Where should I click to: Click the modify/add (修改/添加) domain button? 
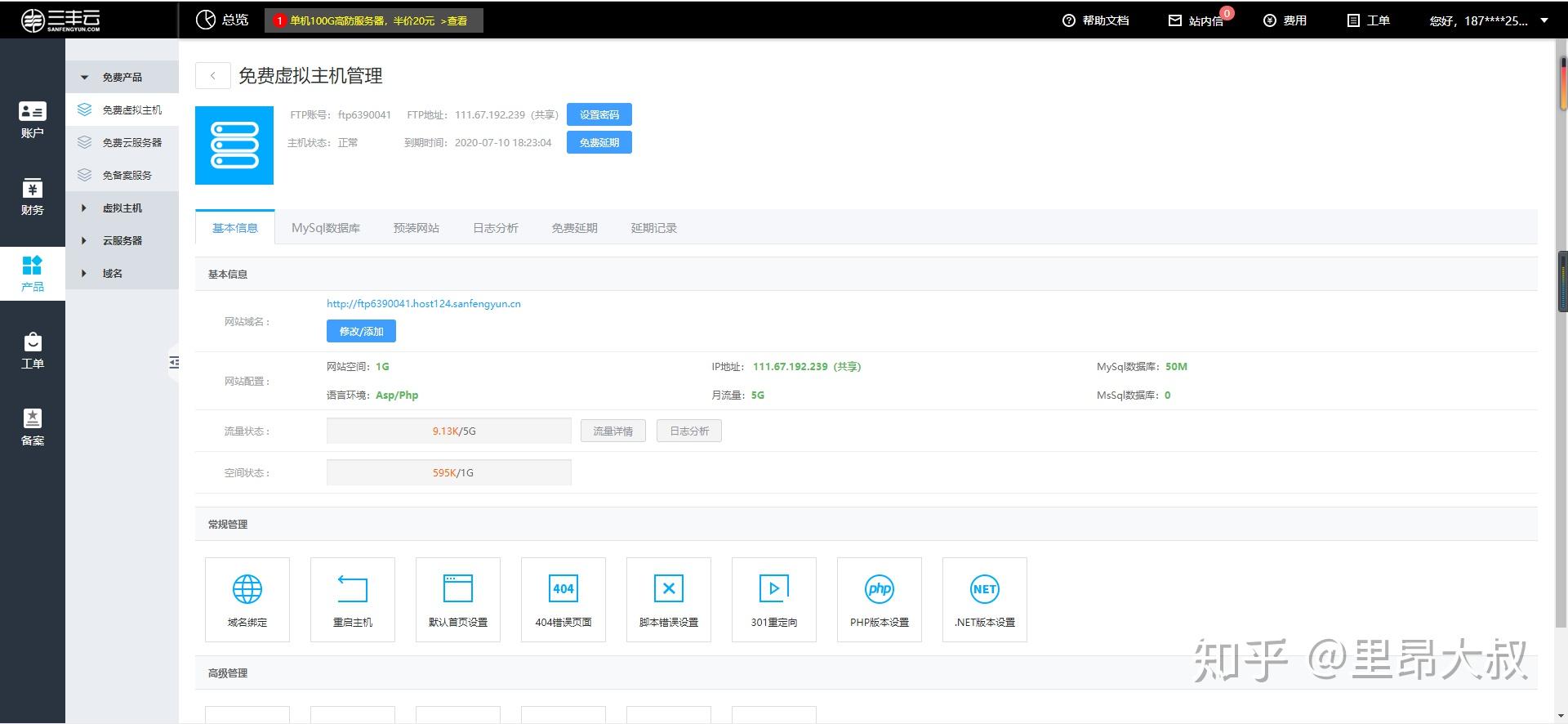pyautogui.click(x=361, y=331)
